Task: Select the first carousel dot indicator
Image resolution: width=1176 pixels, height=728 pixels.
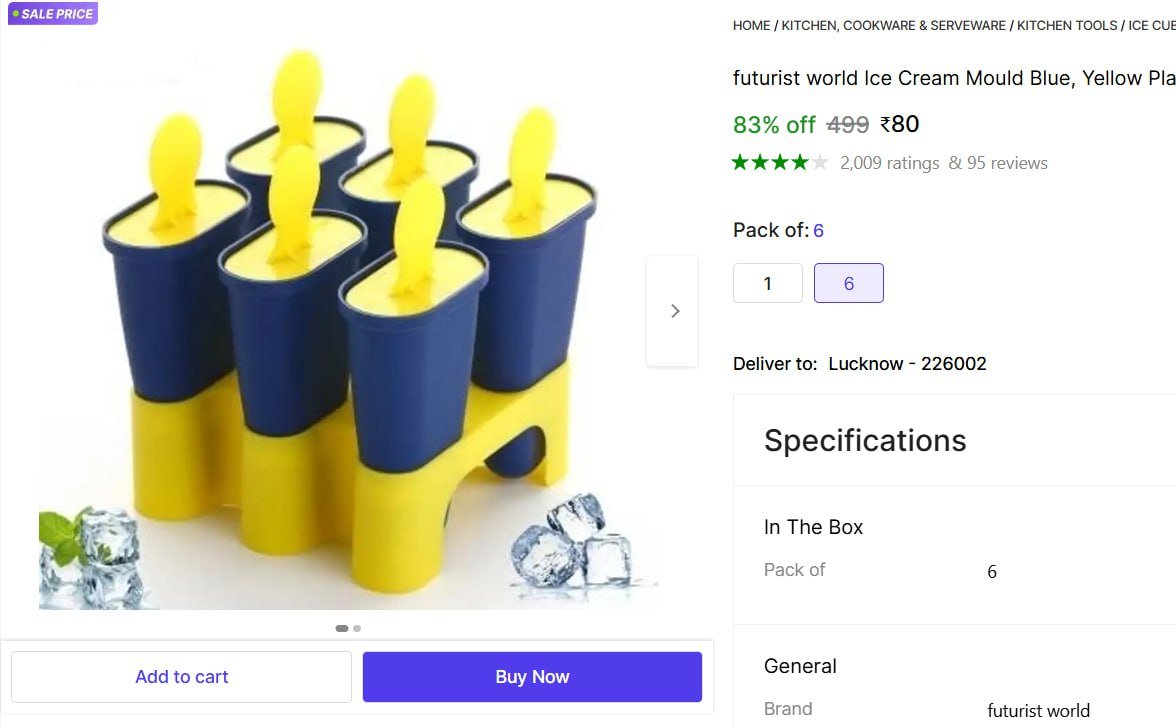Action: (342, 629)
